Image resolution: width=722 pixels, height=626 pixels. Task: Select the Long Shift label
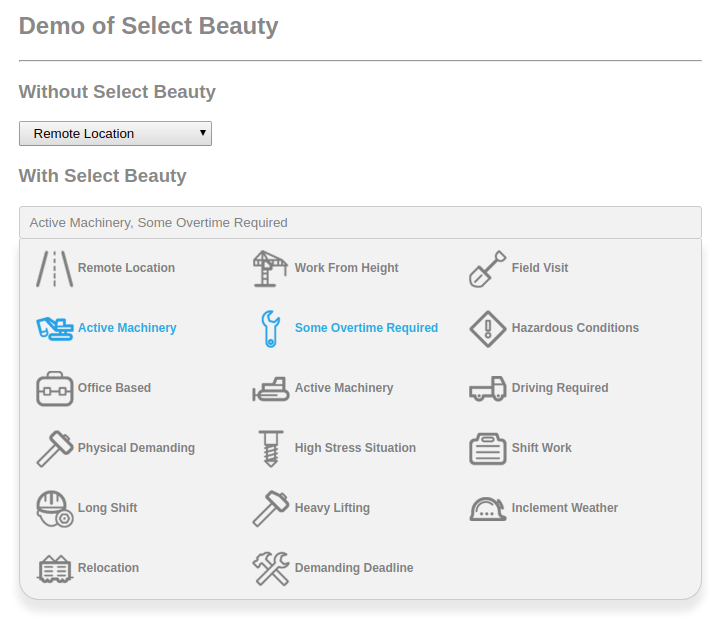(107, 508)
